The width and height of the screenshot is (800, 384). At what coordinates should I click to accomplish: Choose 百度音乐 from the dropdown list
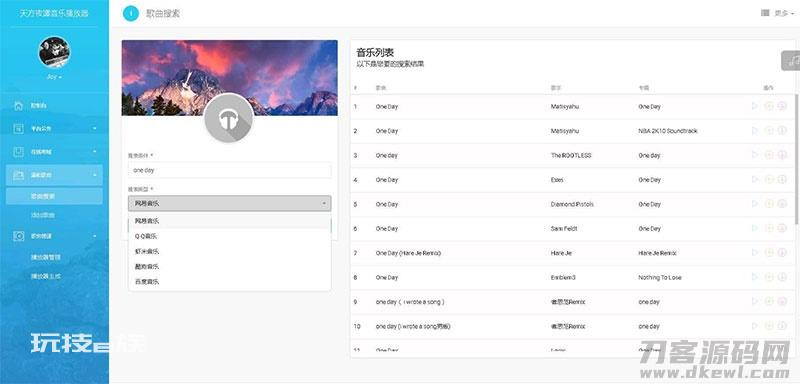click(x=229, y=281)
